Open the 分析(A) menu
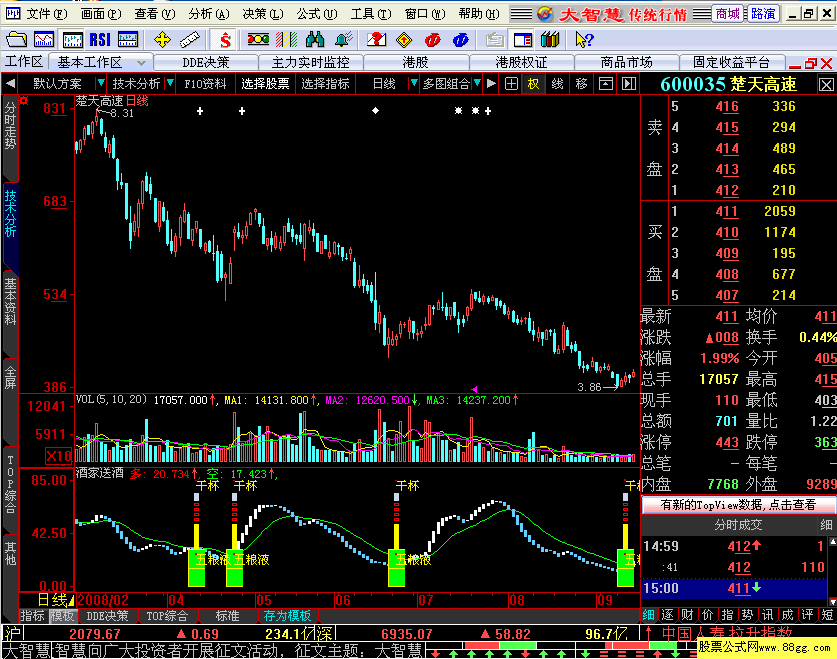Image resolution: width=837 pixels, height=659 pixels. [x=209, y=13]
